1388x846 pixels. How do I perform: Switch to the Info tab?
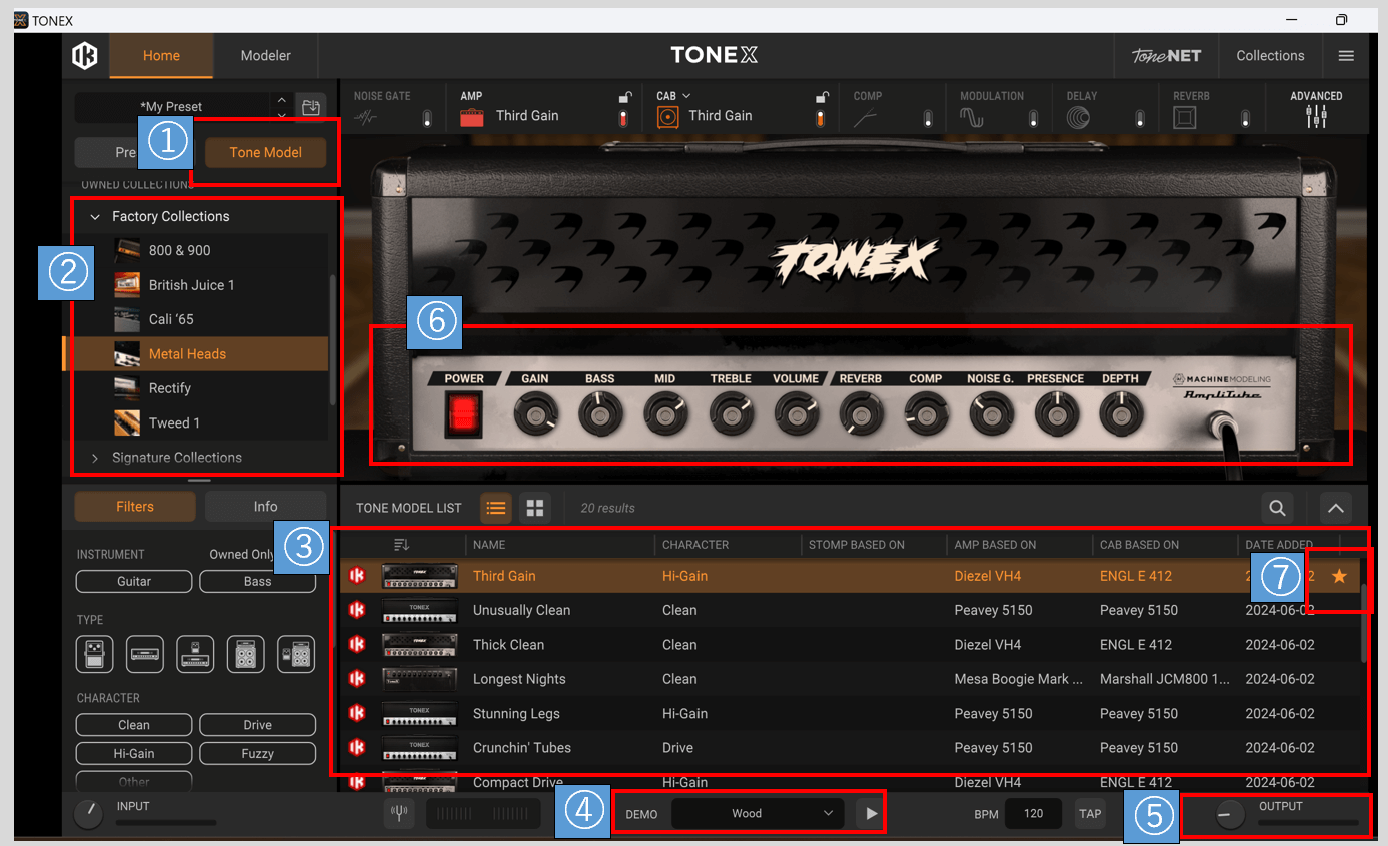[265, 507]
